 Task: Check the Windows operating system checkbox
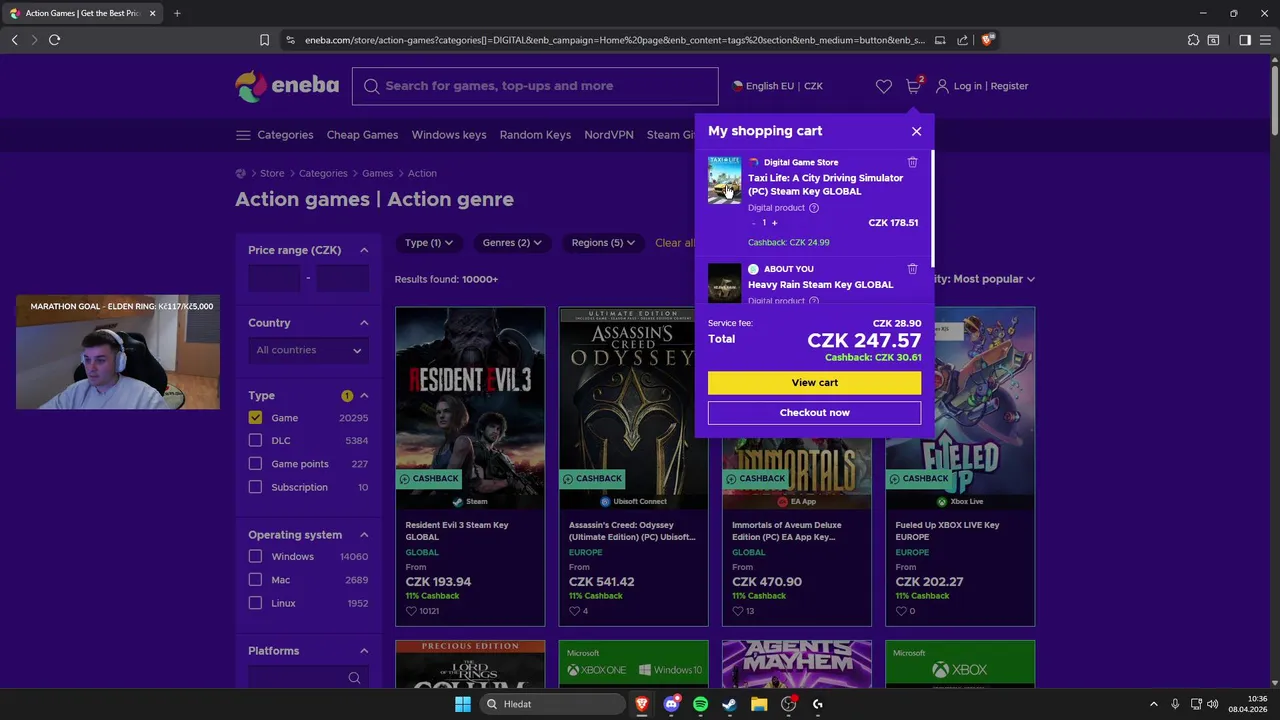255,557
